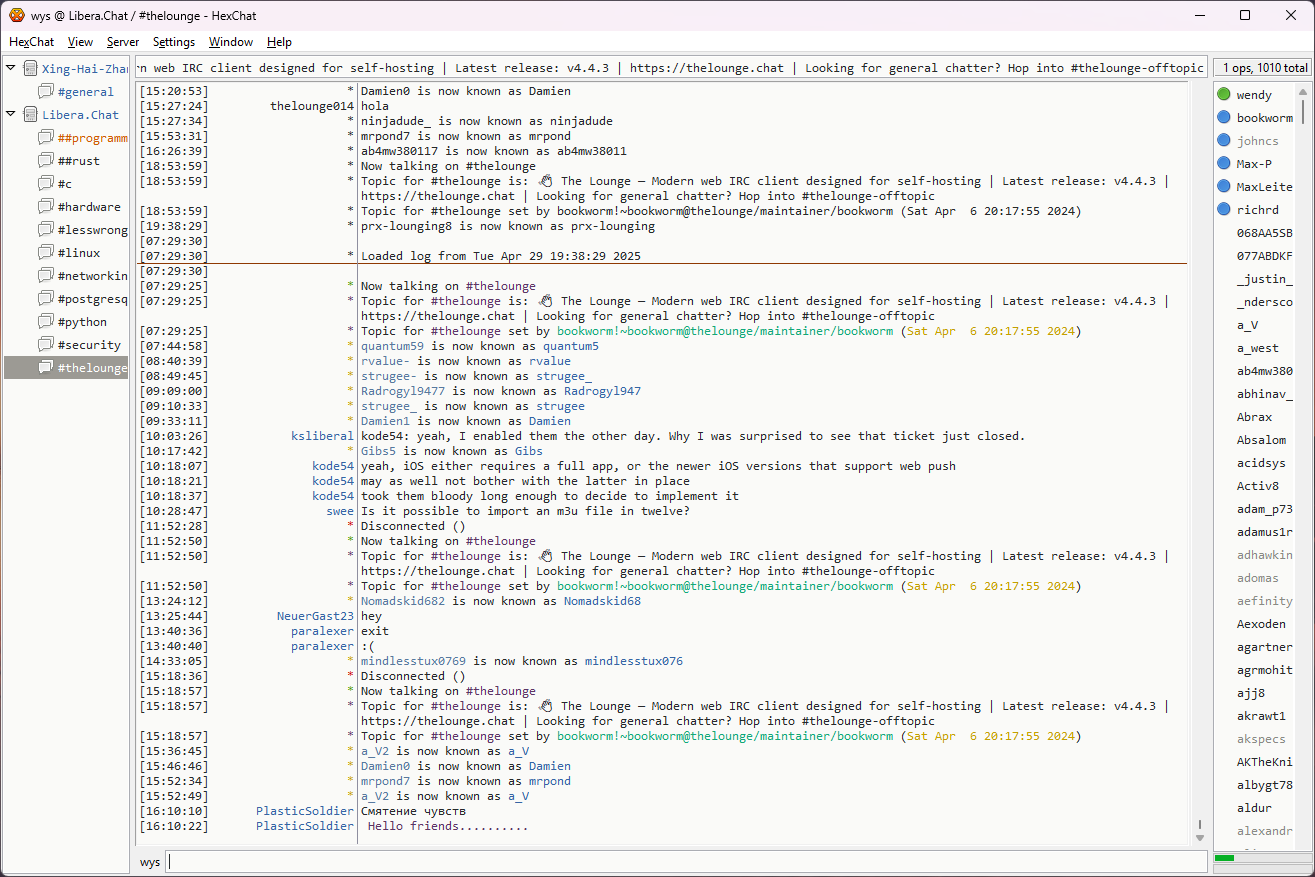Click the Xing-Hai-Zhan server icon
The image size is (1315, 877).
coord(30,69)
